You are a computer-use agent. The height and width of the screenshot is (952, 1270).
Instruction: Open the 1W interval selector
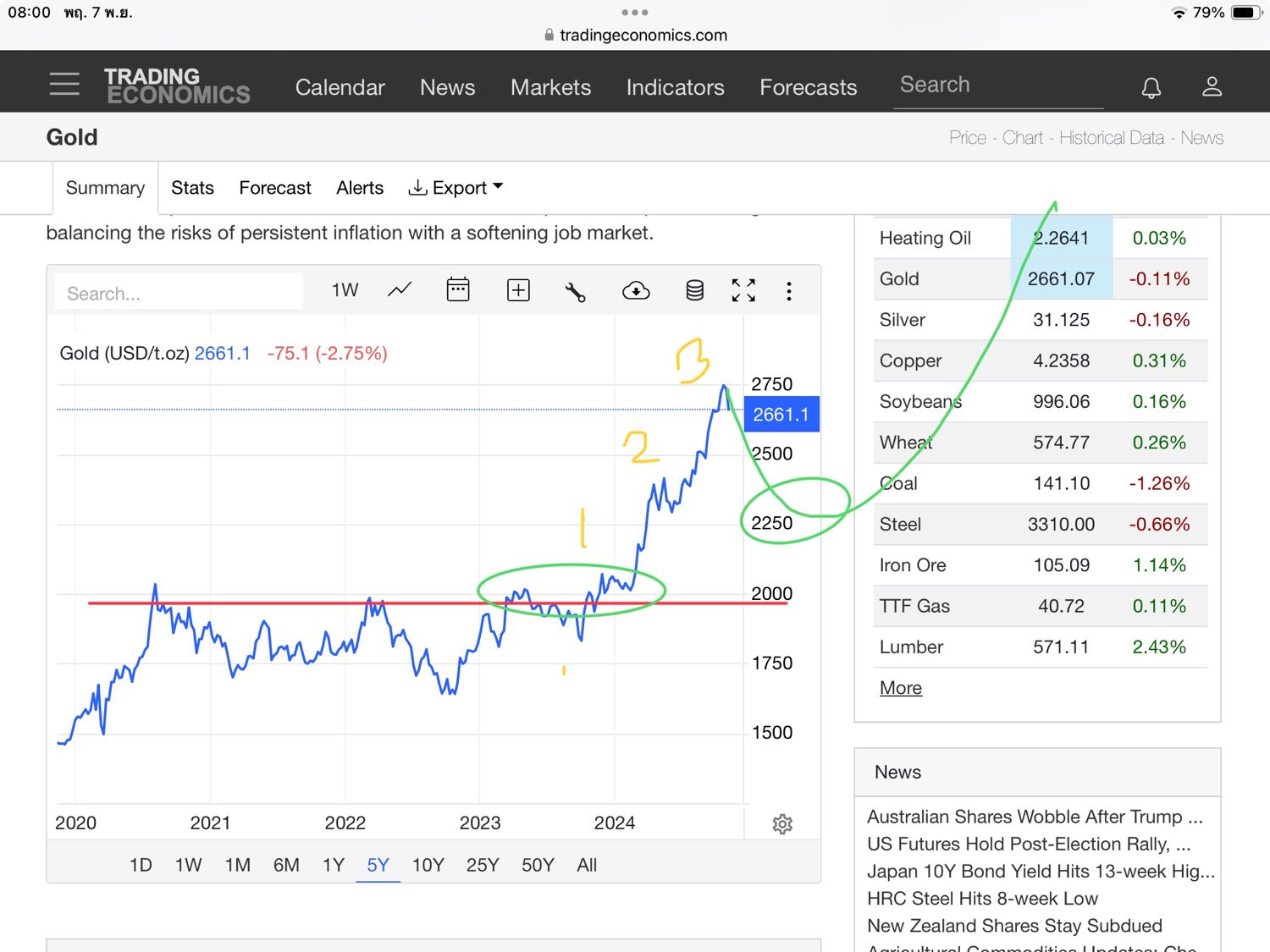345,290
